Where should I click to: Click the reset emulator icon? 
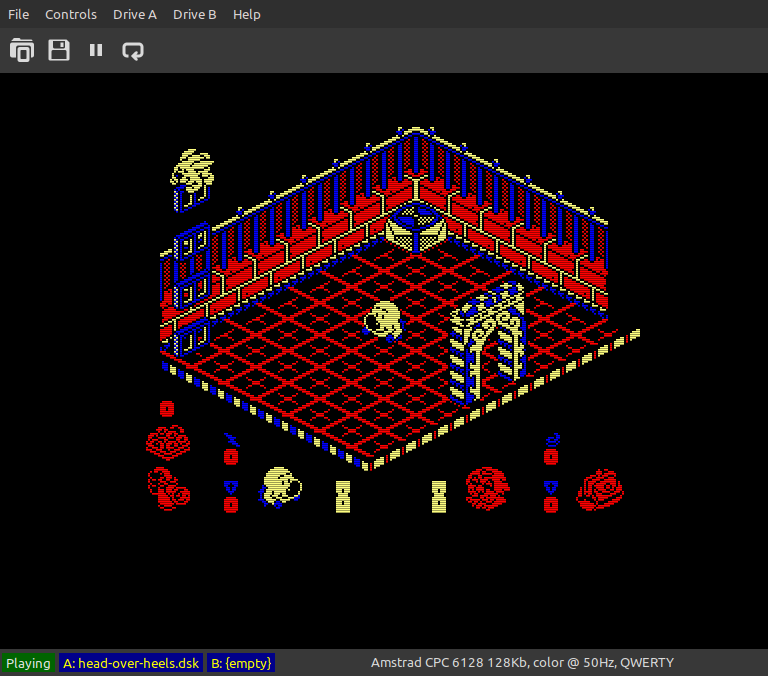133,50
